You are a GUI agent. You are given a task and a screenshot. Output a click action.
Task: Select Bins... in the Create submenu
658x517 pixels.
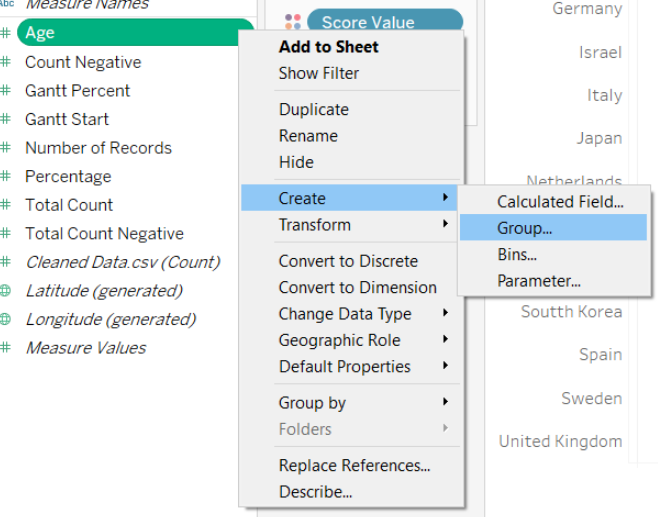(517, 255)
